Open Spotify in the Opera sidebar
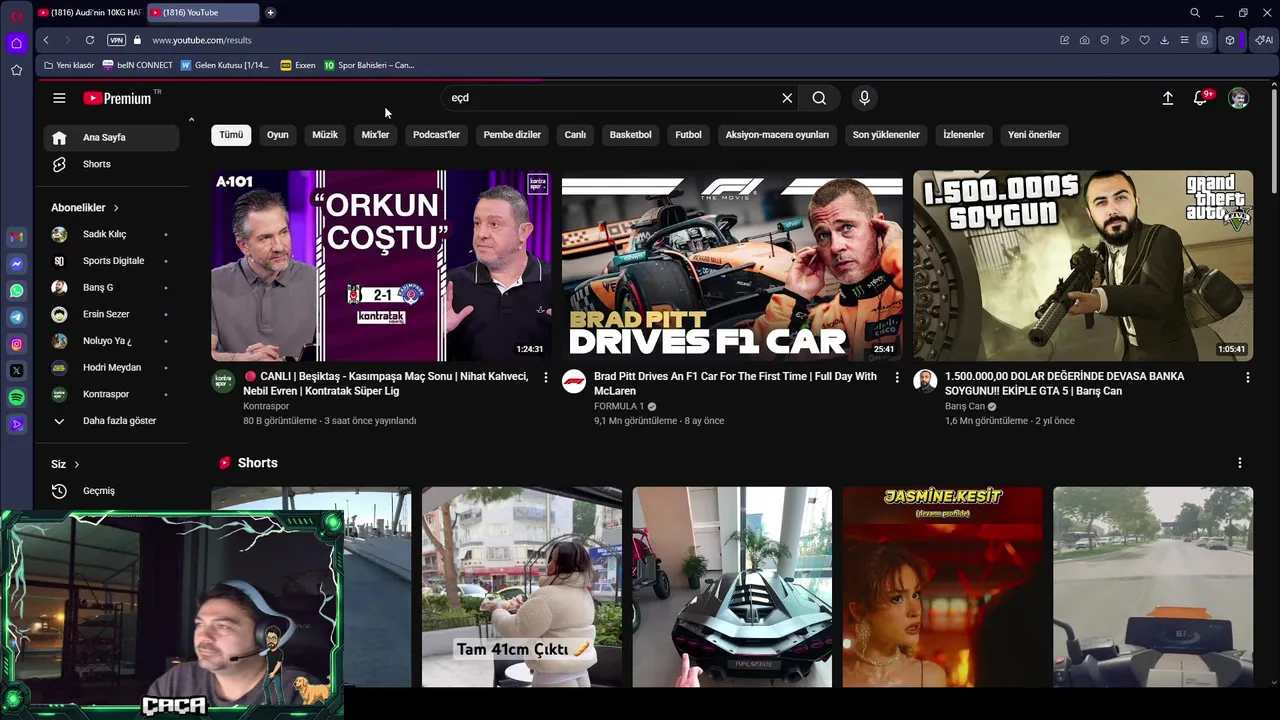The image size is (1280, 720). coord(16,397)
